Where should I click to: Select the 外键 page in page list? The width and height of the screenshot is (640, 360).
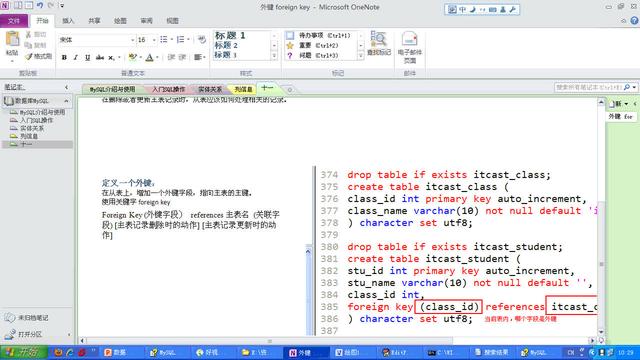coord(620,117)
